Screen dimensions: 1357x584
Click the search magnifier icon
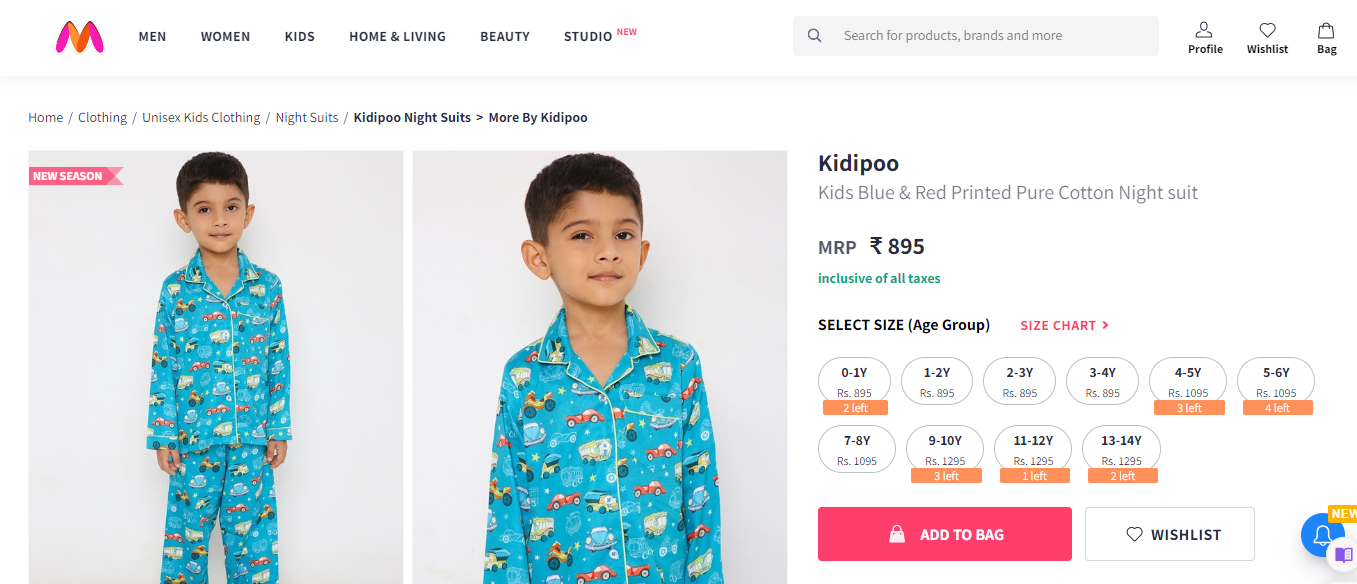(815, 36)
